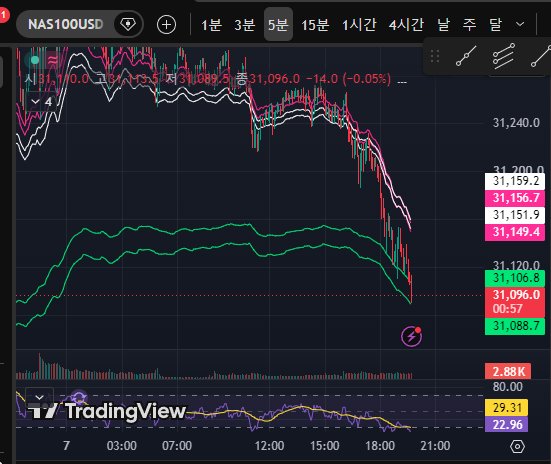Image resolution: width=551 pixels, height=464 pixels.
Task: Select the 5분 timeframe
Action: (x=278, y=24)
